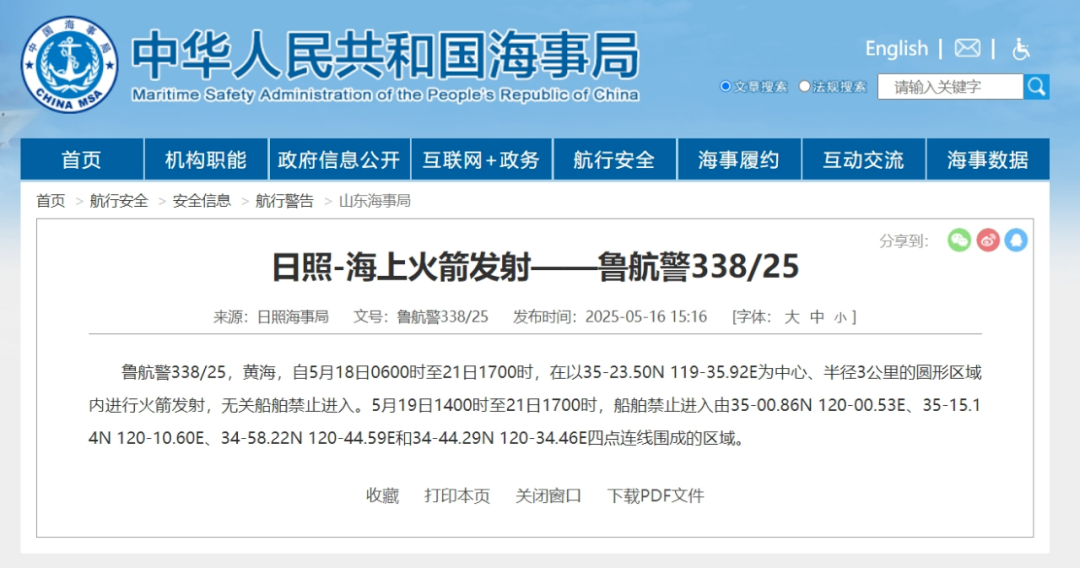Go to 航行警告 in the breadcrumb

(284, 201)
